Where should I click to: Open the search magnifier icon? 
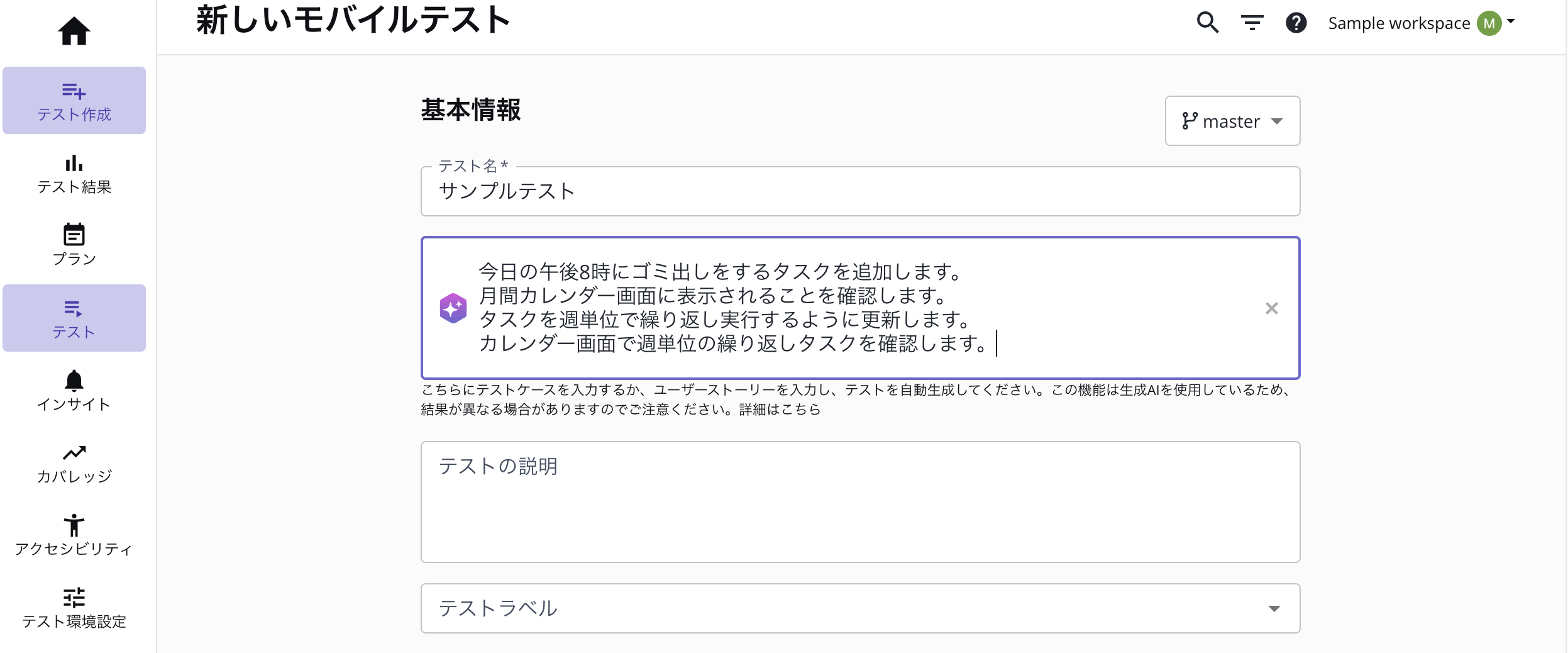coord(1207,23)
